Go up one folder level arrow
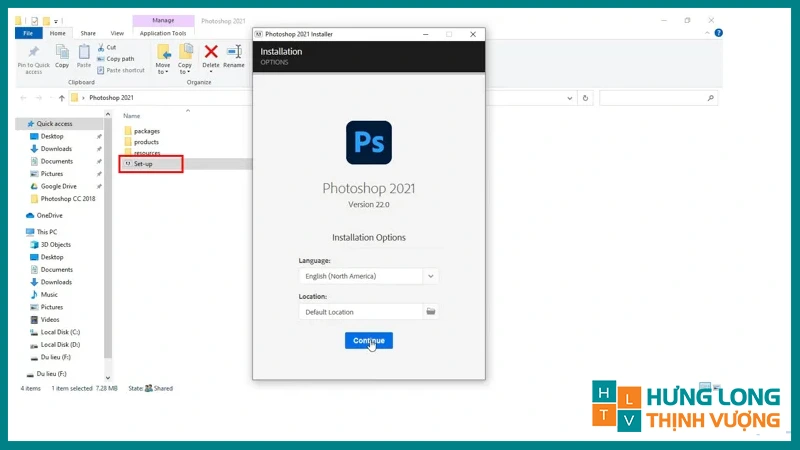Viewport: 800px width, 450px height. 62,98
